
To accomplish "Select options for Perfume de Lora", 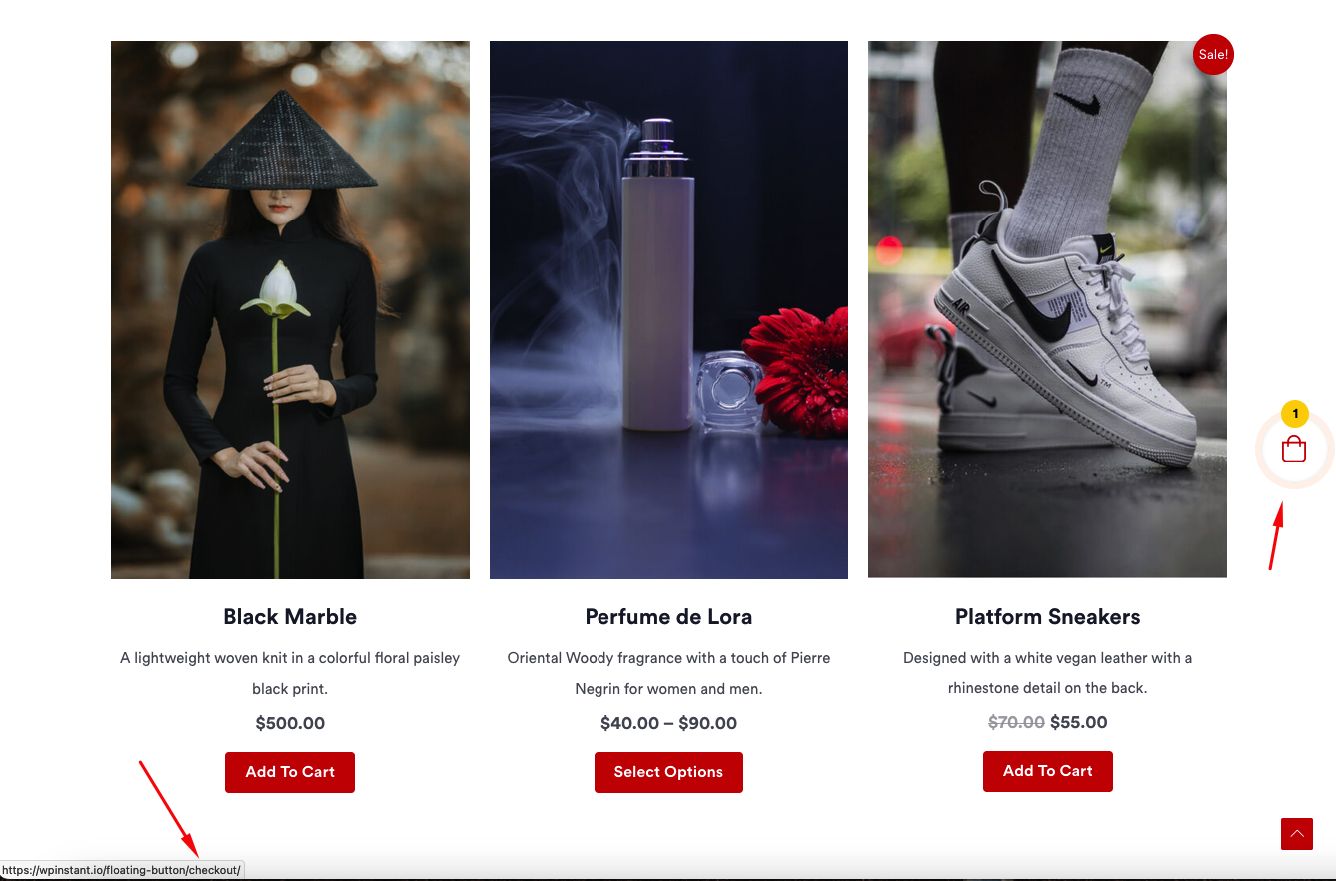I will pyautogui.click(x=668, y=772).
